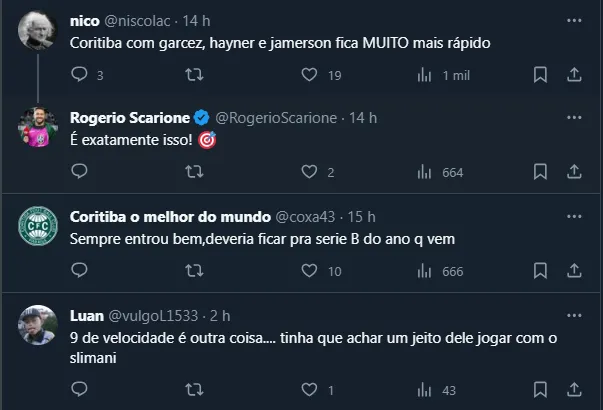603x410 pixels.
Task: Like nico's tweet with 19 likes
Action: [x=310, y=74]
